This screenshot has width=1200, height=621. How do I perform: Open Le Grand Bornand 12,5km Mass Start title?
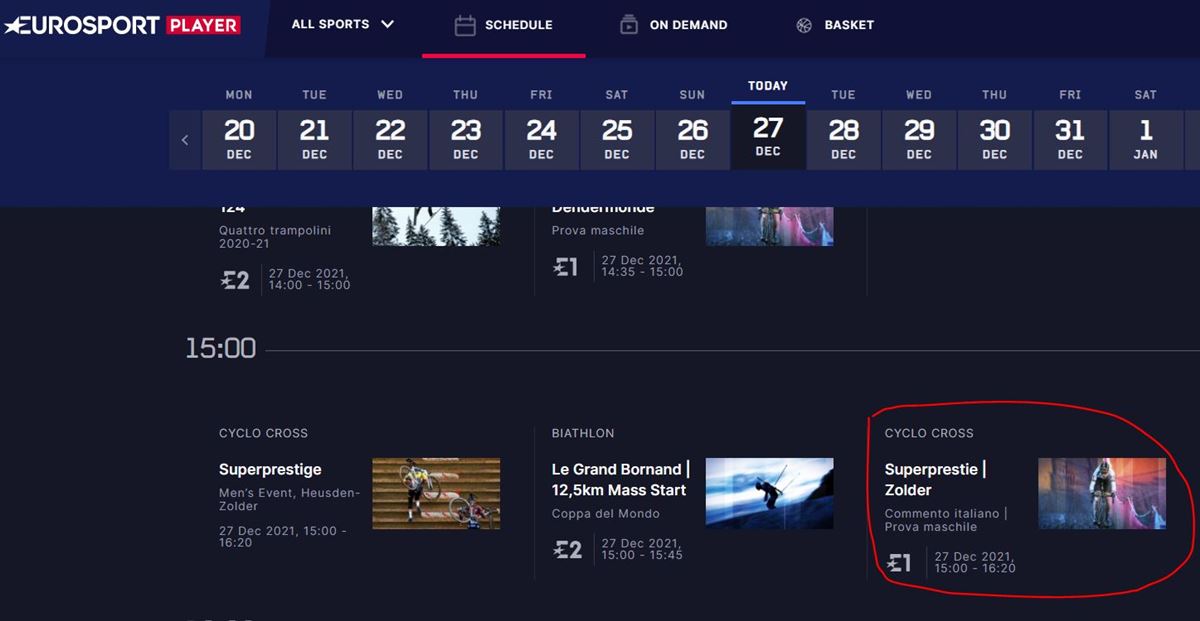pyautogui.click(x=621, y=480)
